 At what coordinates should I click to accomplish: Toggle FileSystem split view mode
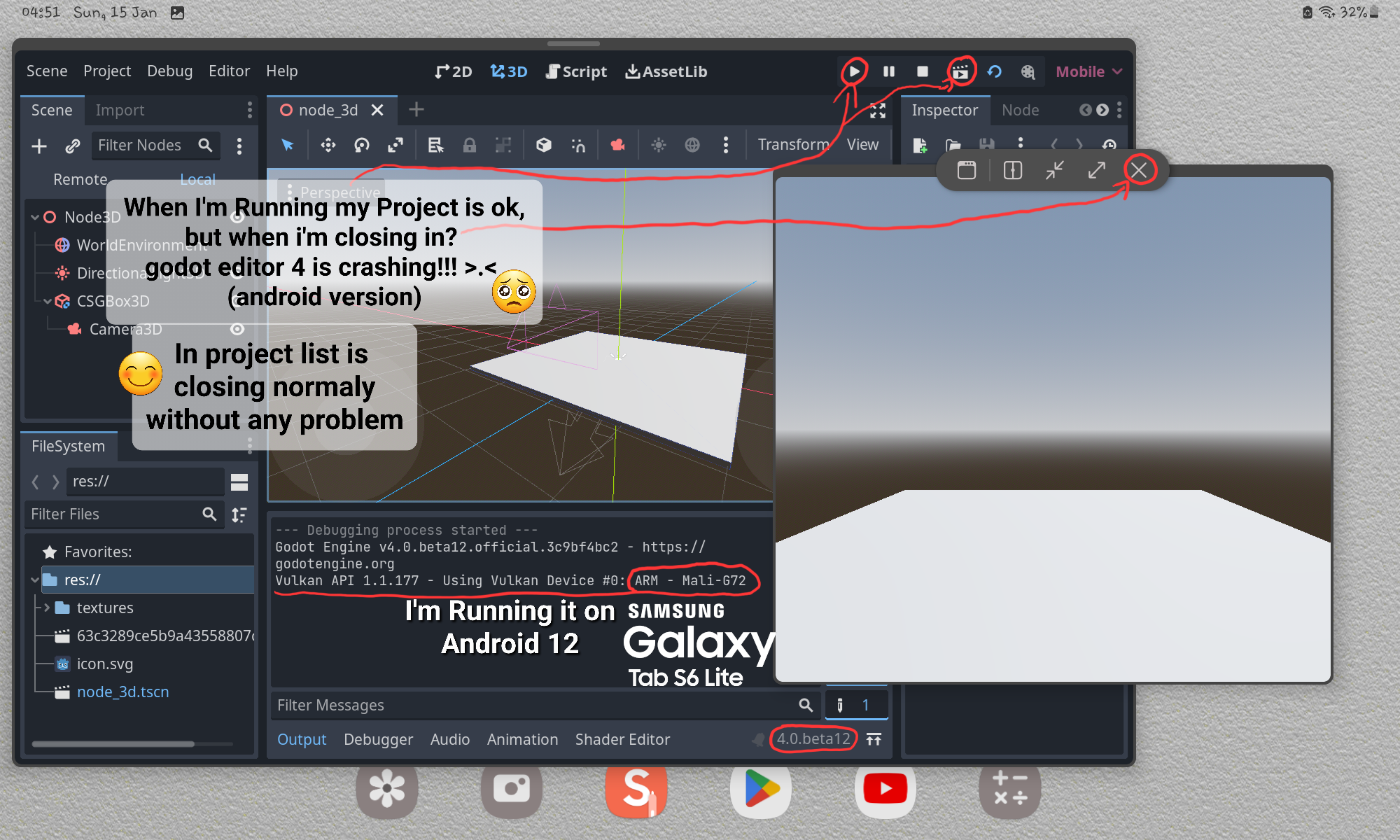(239, 482)
